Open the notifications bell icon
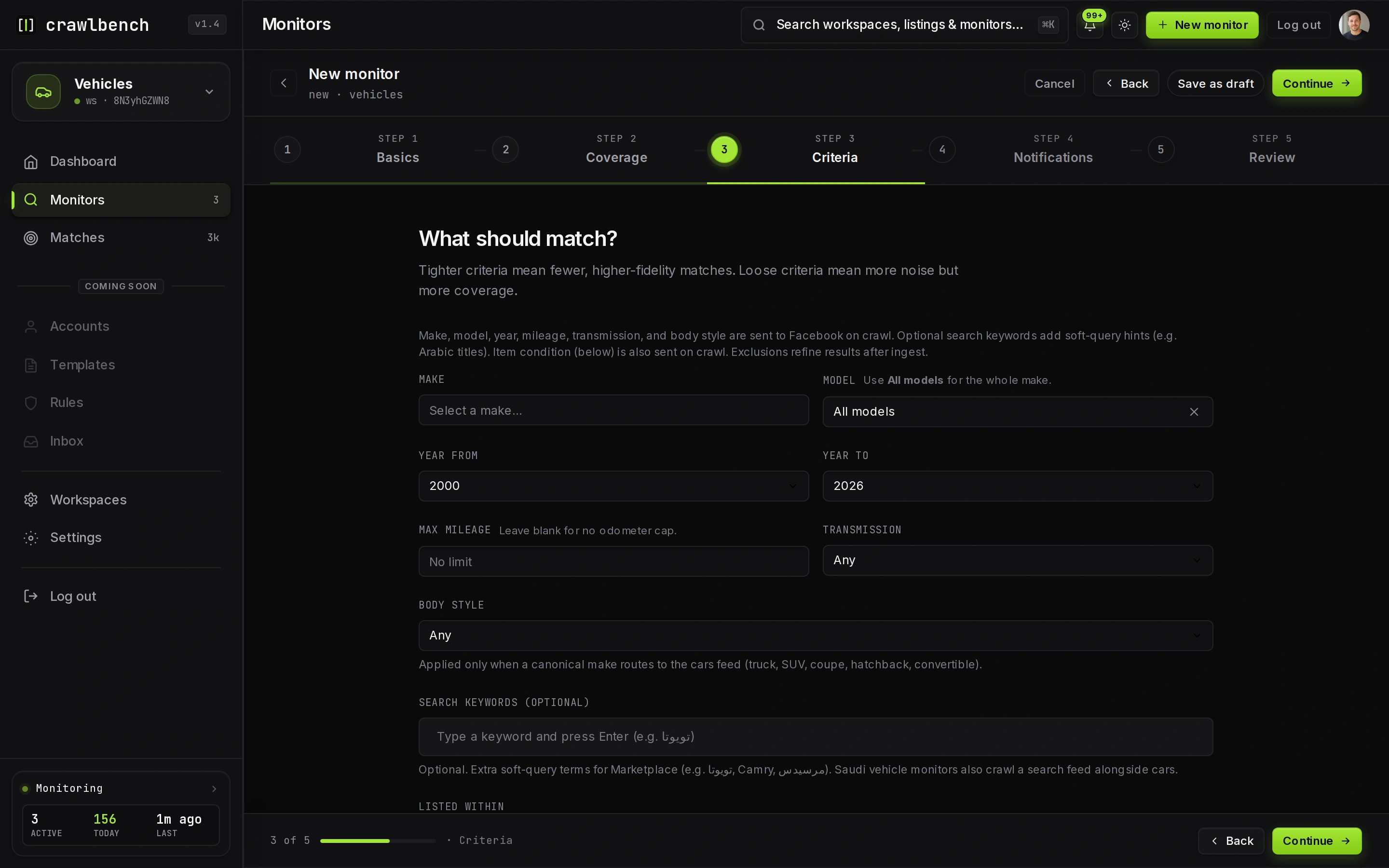 pyautogui.click(x=1089, y=25)
